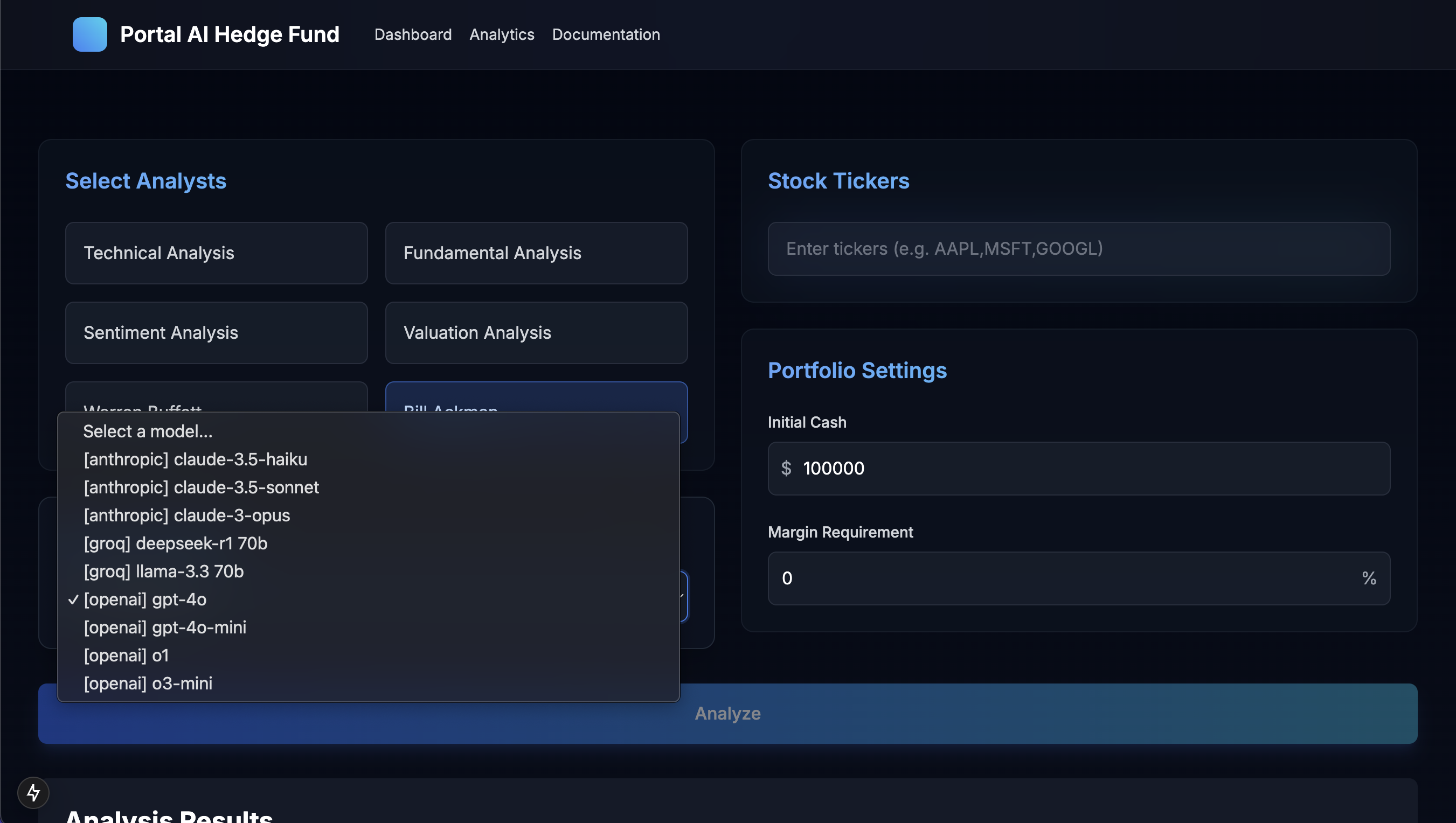Choose the 'Select a model...' placeholder option
1456x823 pixels.
[x=368, y=431]
